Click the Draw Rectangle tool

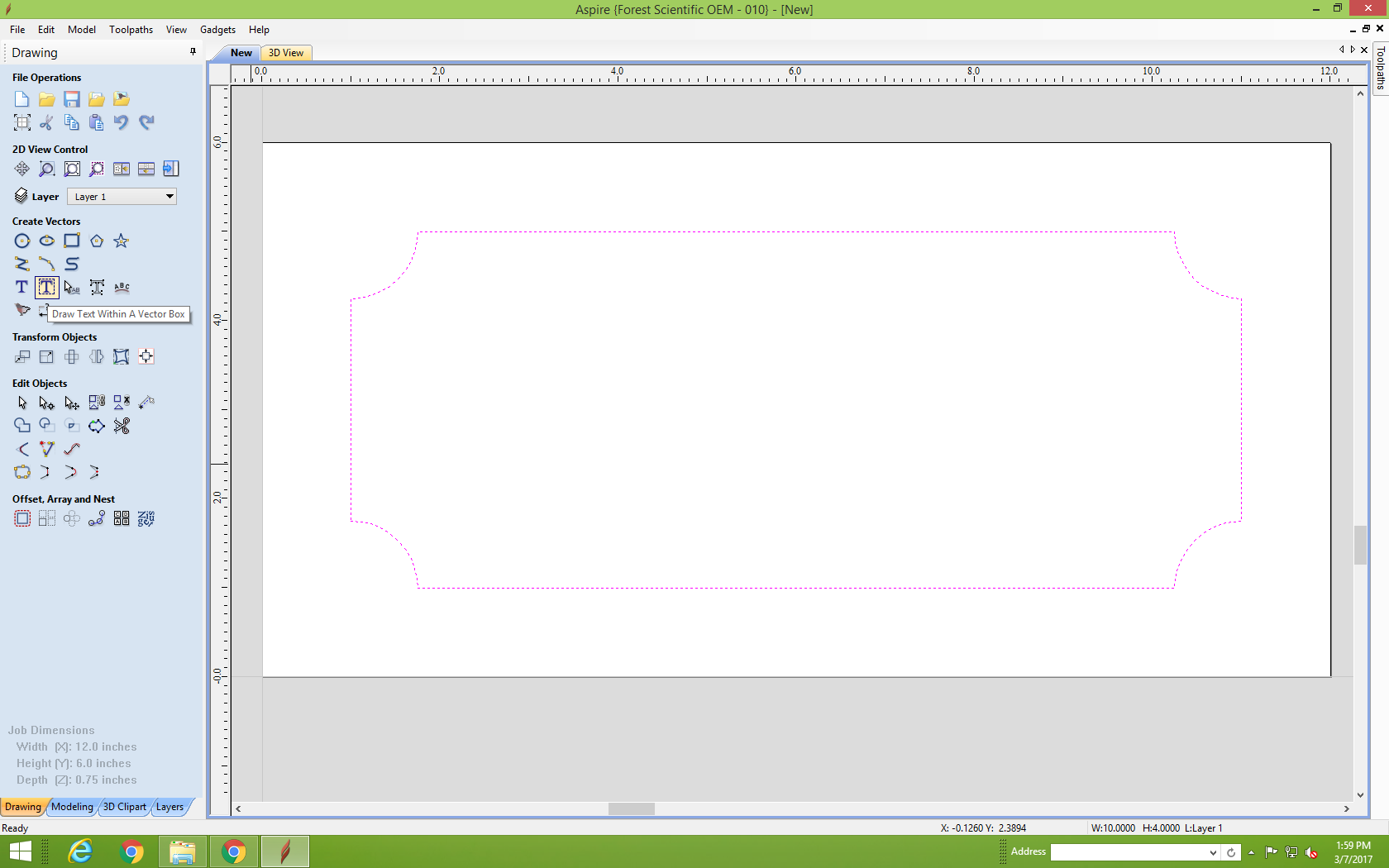(72, 241)
